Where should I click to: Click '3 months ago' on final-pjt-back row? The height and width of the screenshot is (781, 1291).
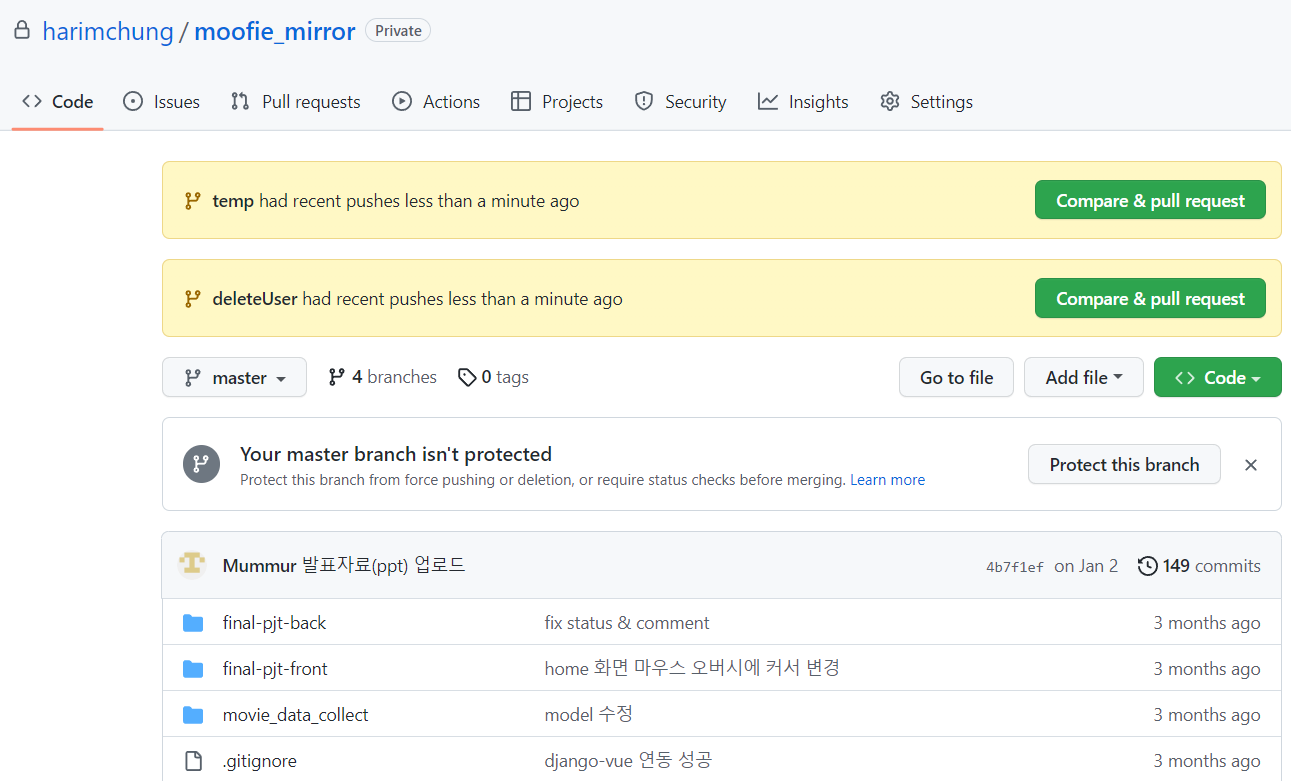1207,623
